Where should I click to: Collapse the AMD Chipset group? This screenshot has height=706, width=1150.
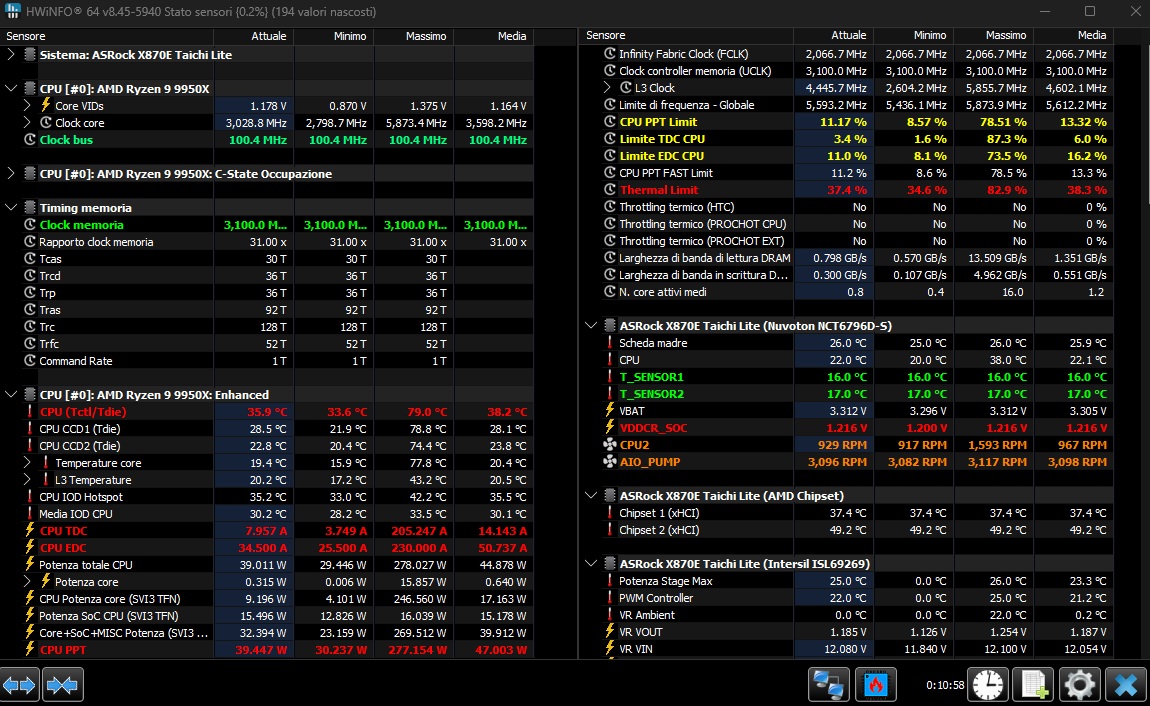click(x=590, y=496)
